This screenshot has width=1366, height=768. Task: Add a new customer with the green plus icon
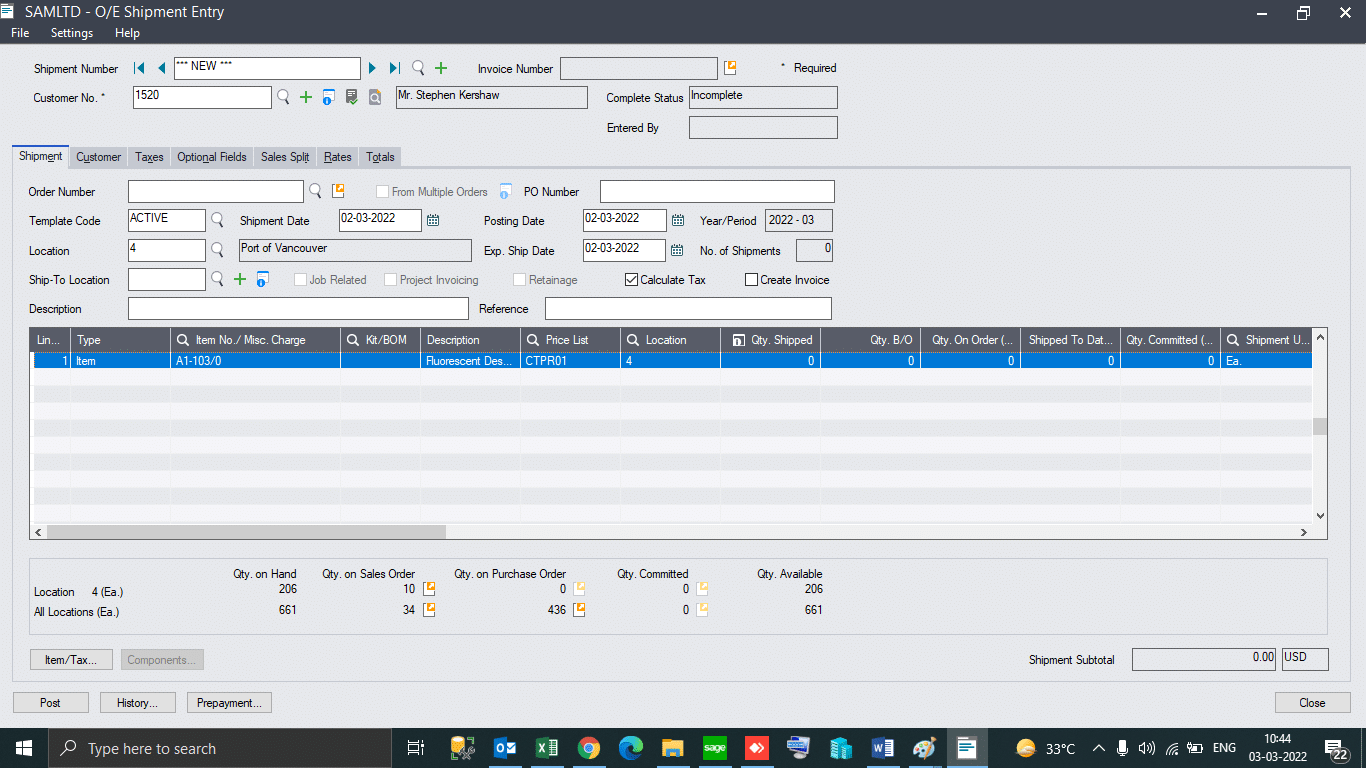pyautogui.click(x=306, y=97)
